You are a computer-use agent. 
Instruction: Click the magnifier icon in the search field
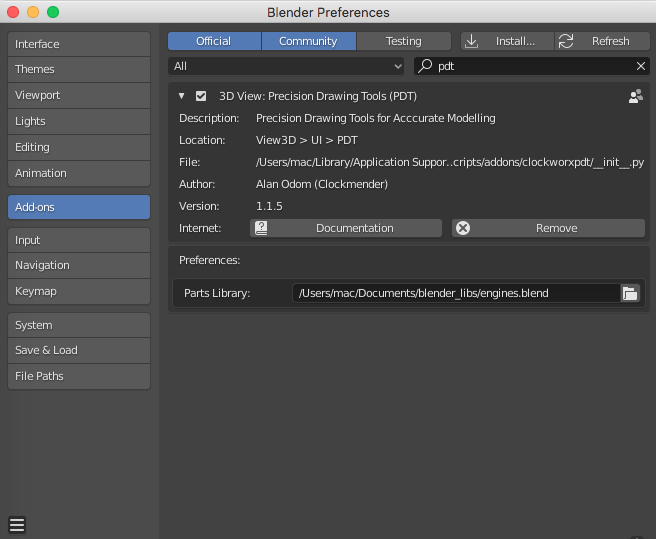point(425,66)
